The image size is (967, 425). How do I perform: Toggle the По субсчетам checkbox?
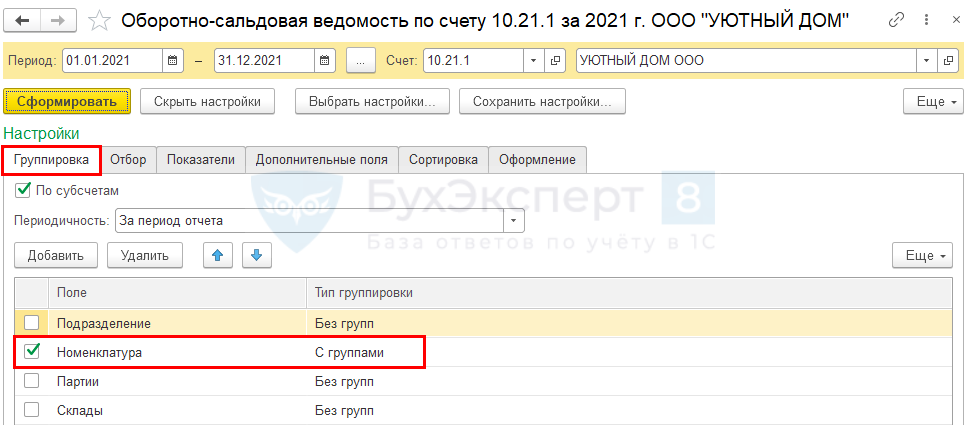coord(23,189)
